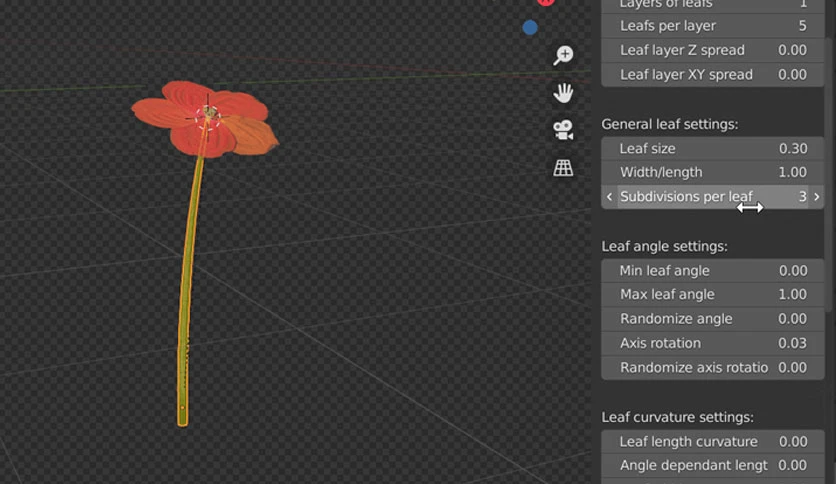Click the 'Leaf angle settings:' label
The height and width of the screenshot is (484, 836).
(x=664, y=246)
